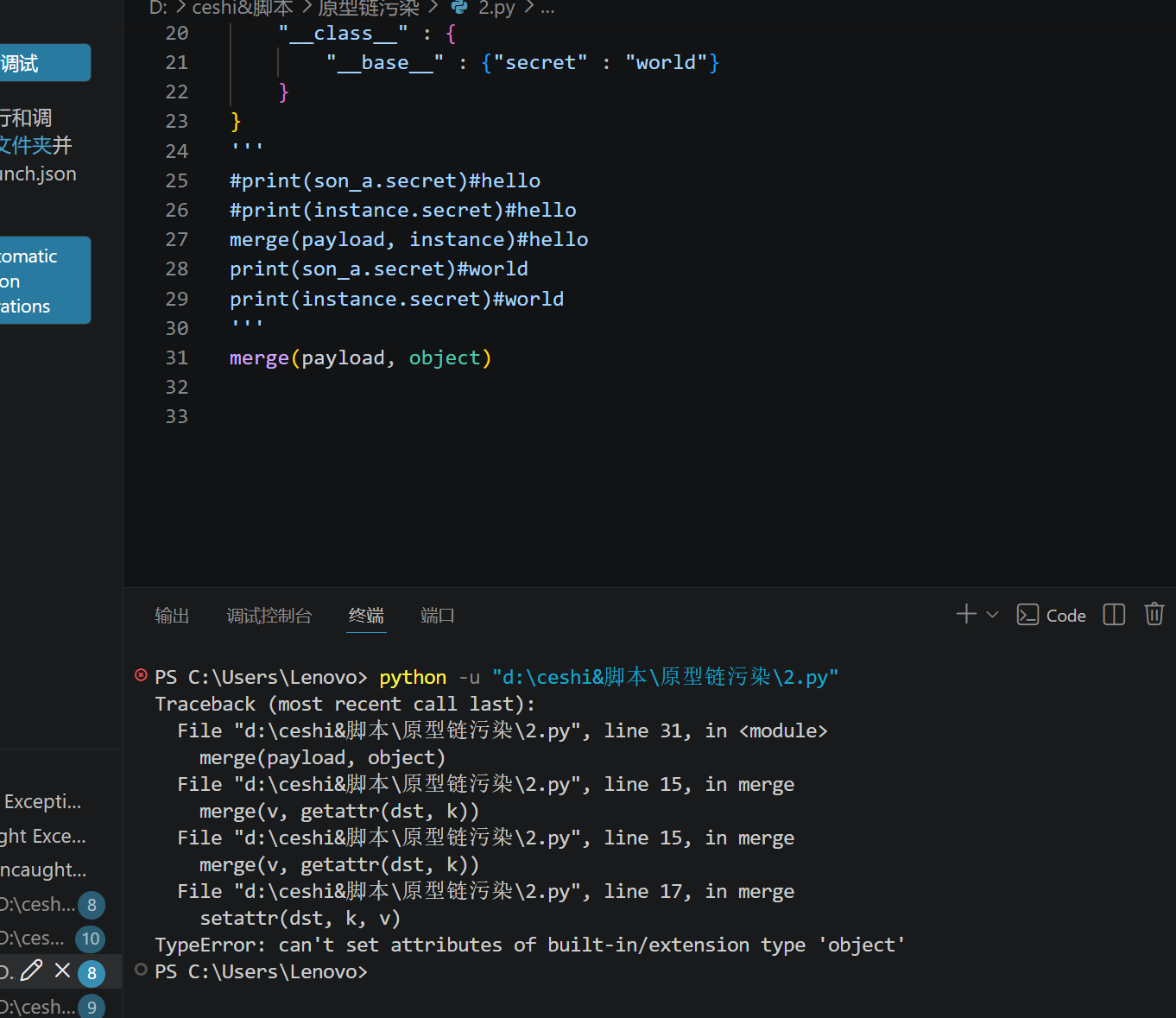This screenshot has height=1018, width=1176.
Task: Focus the final empty PS prompt in the terminal
Action: [261, 971]
